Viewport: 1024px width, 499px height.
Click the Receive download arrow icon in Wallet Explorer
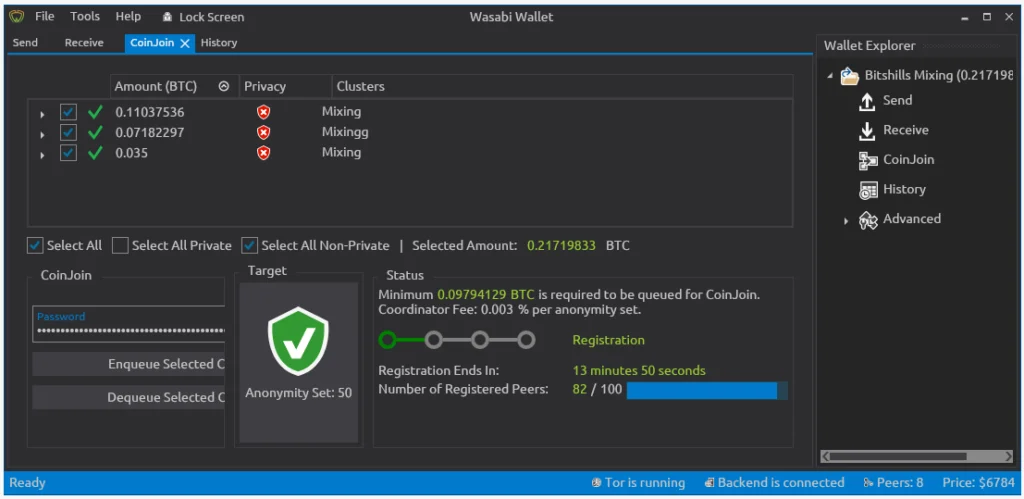pos(867,131)
